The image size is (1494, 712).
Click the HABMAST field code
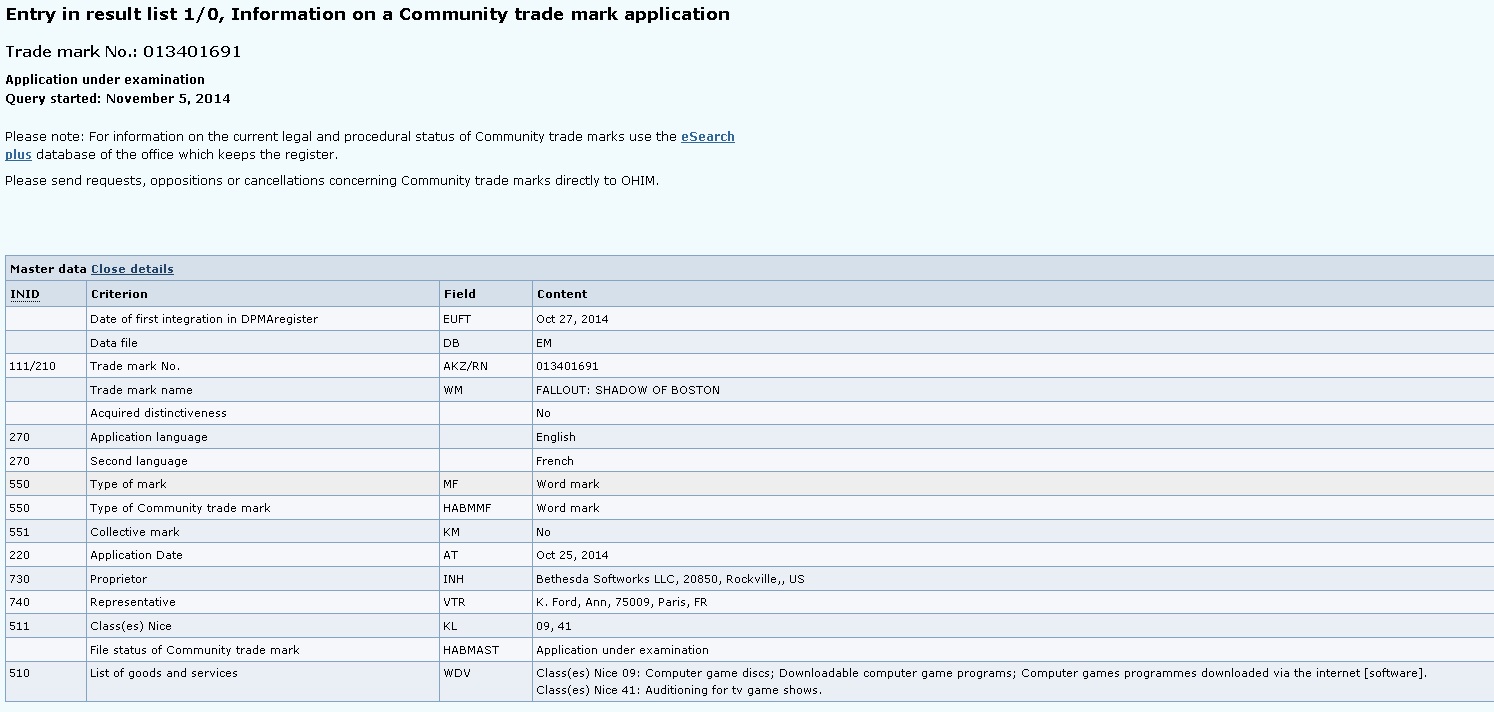click(x=471, y=650)
